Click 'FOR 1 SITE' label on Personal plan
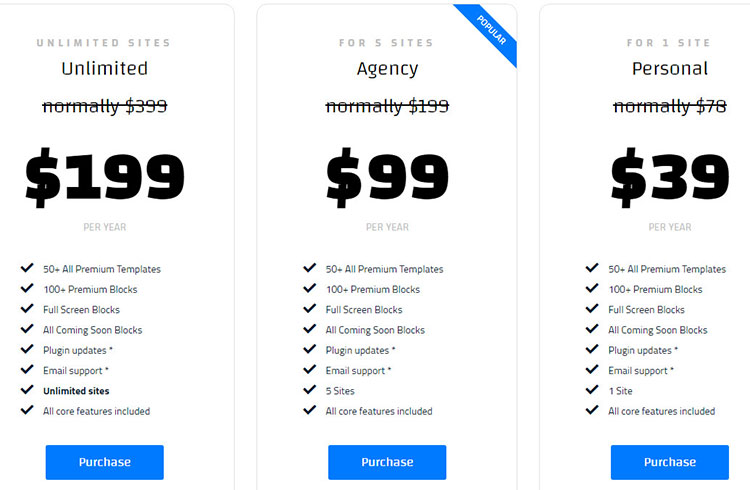 pos(669,43)
